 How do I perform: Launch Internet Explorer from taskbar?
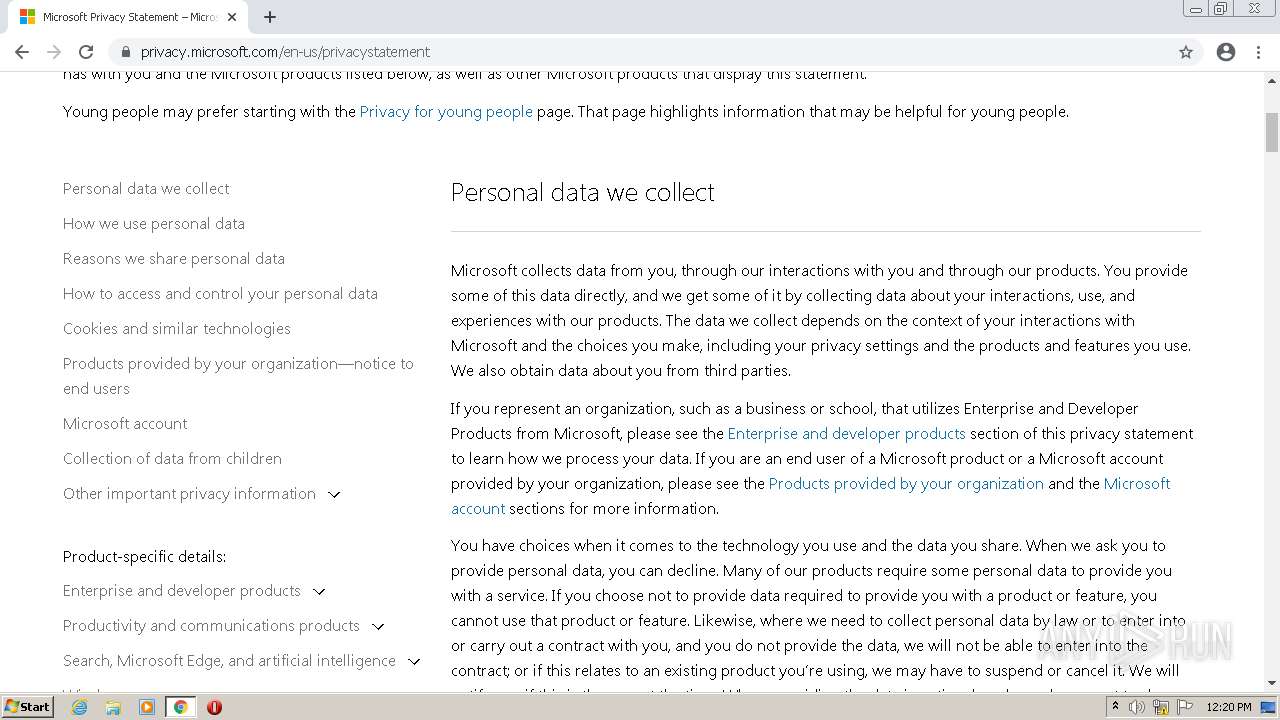tap(79, 707)
